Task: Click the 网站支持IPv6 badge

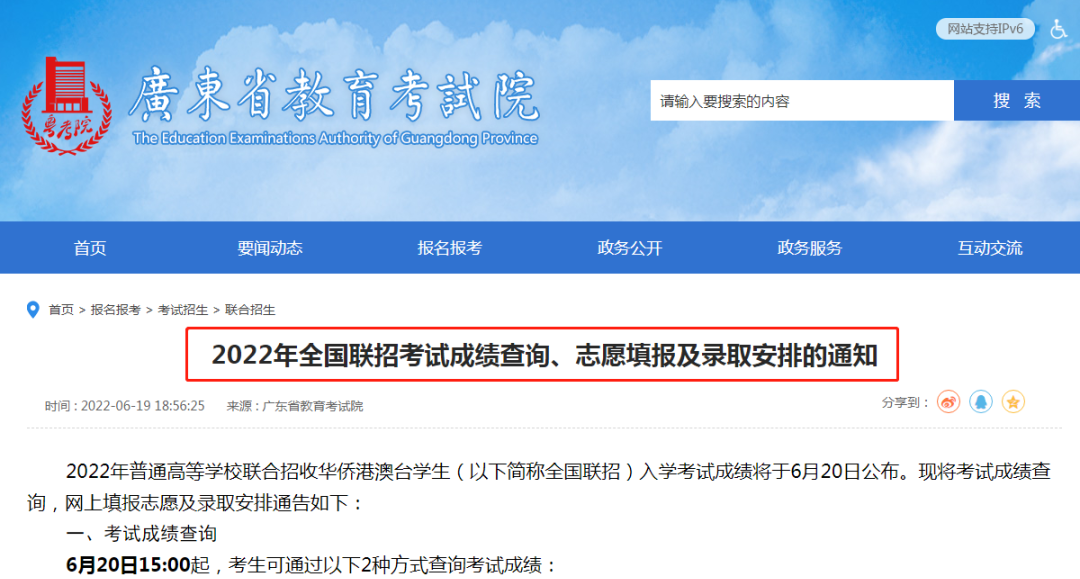Action: click(985, 29)
